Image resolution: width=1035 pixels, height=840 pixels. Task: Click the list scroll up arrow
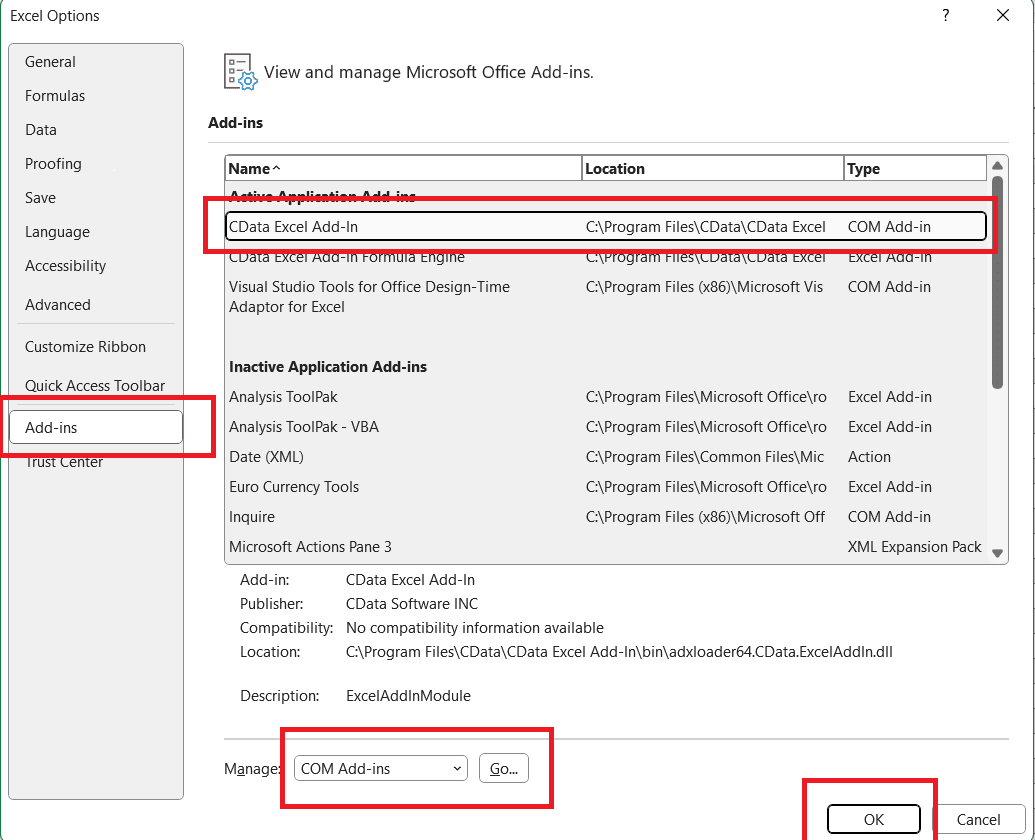[997, 166]
